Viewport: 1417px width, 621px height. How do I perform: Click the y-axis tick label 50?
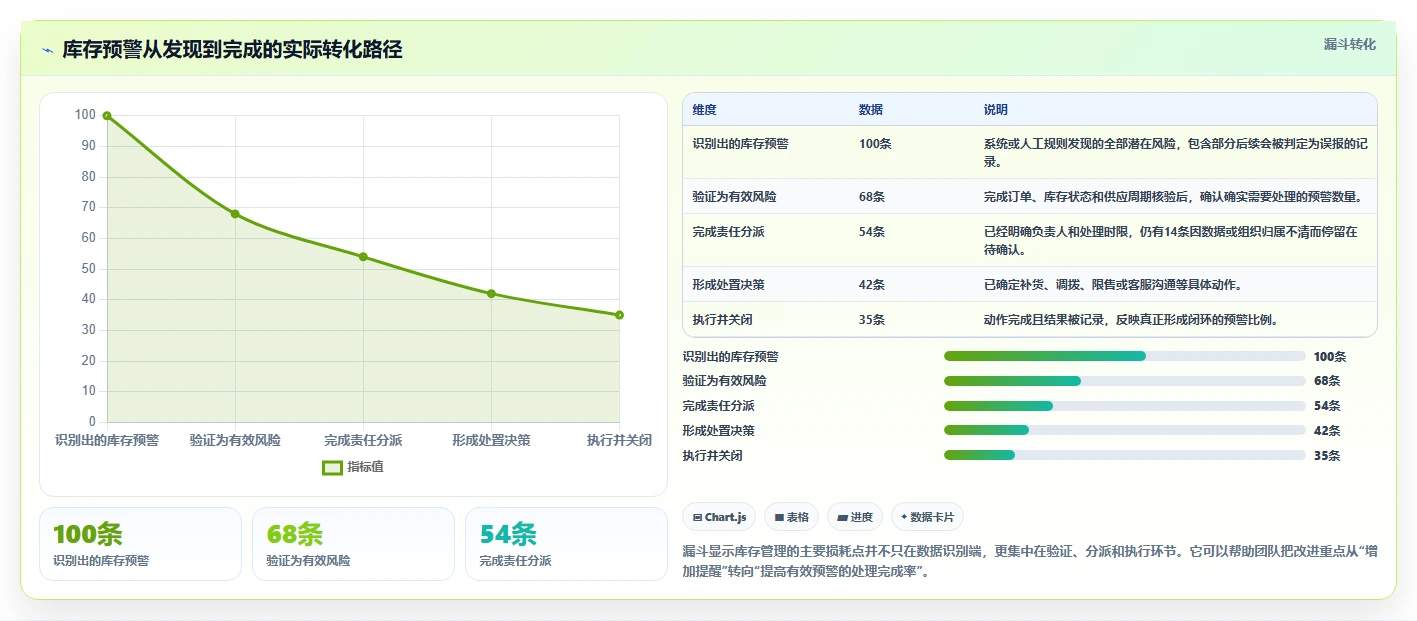[x=89, y=268]
